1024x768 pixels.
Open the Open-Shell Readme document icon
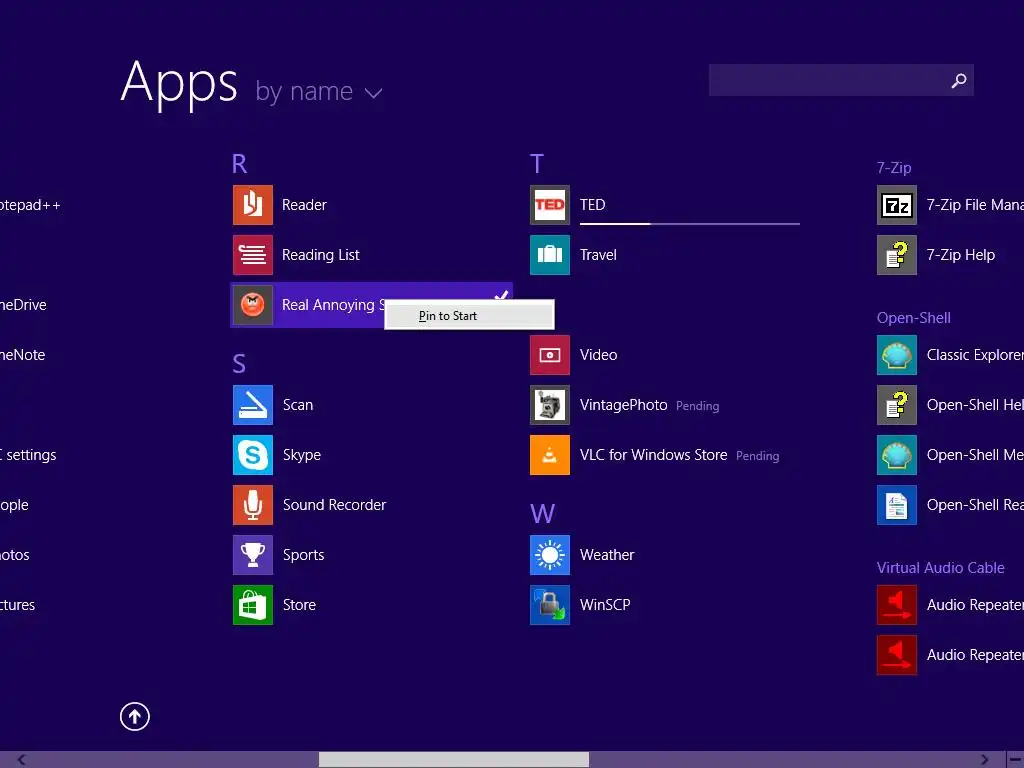[897, 505]
